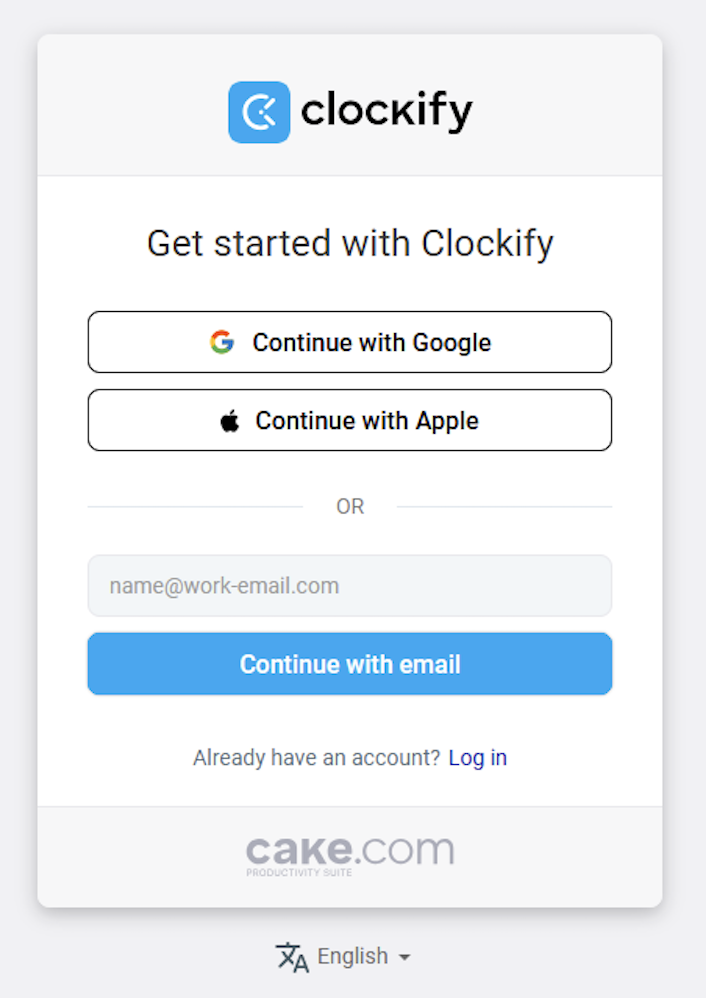This screenshot has width=706, height=998.
Task: Submit using Continue with email button
Action: tap(349, 664)
